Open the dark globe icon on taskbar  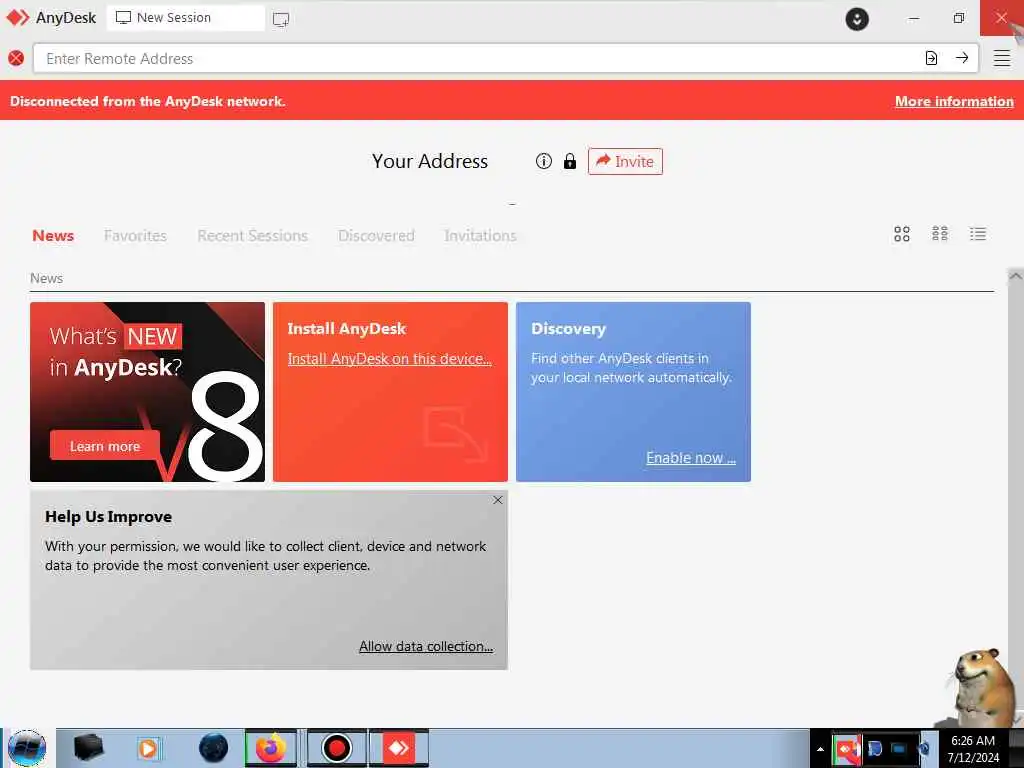tap(214, 748)
